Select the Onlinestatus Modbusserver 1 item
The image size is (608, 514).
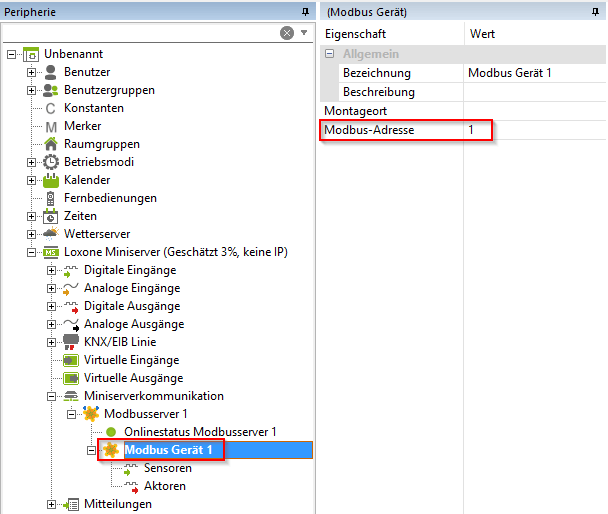[200, 432]
